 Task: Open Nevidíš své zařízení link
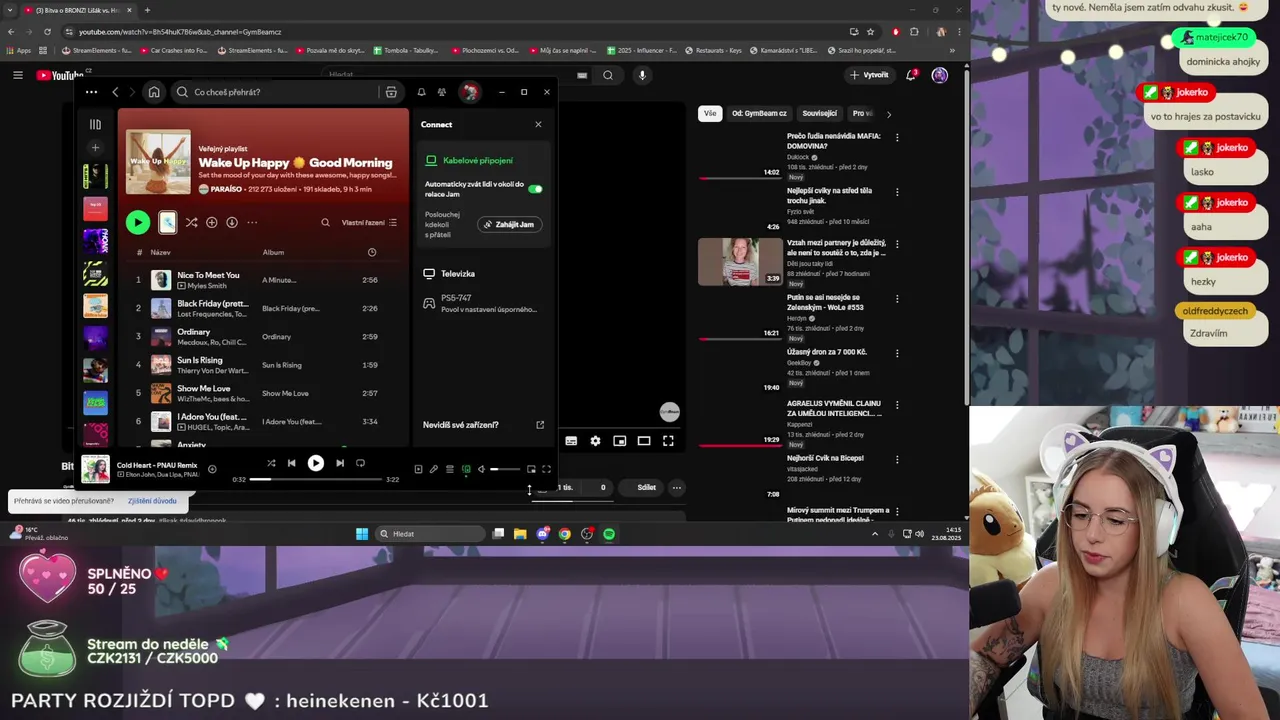click(x=483, y=425)
